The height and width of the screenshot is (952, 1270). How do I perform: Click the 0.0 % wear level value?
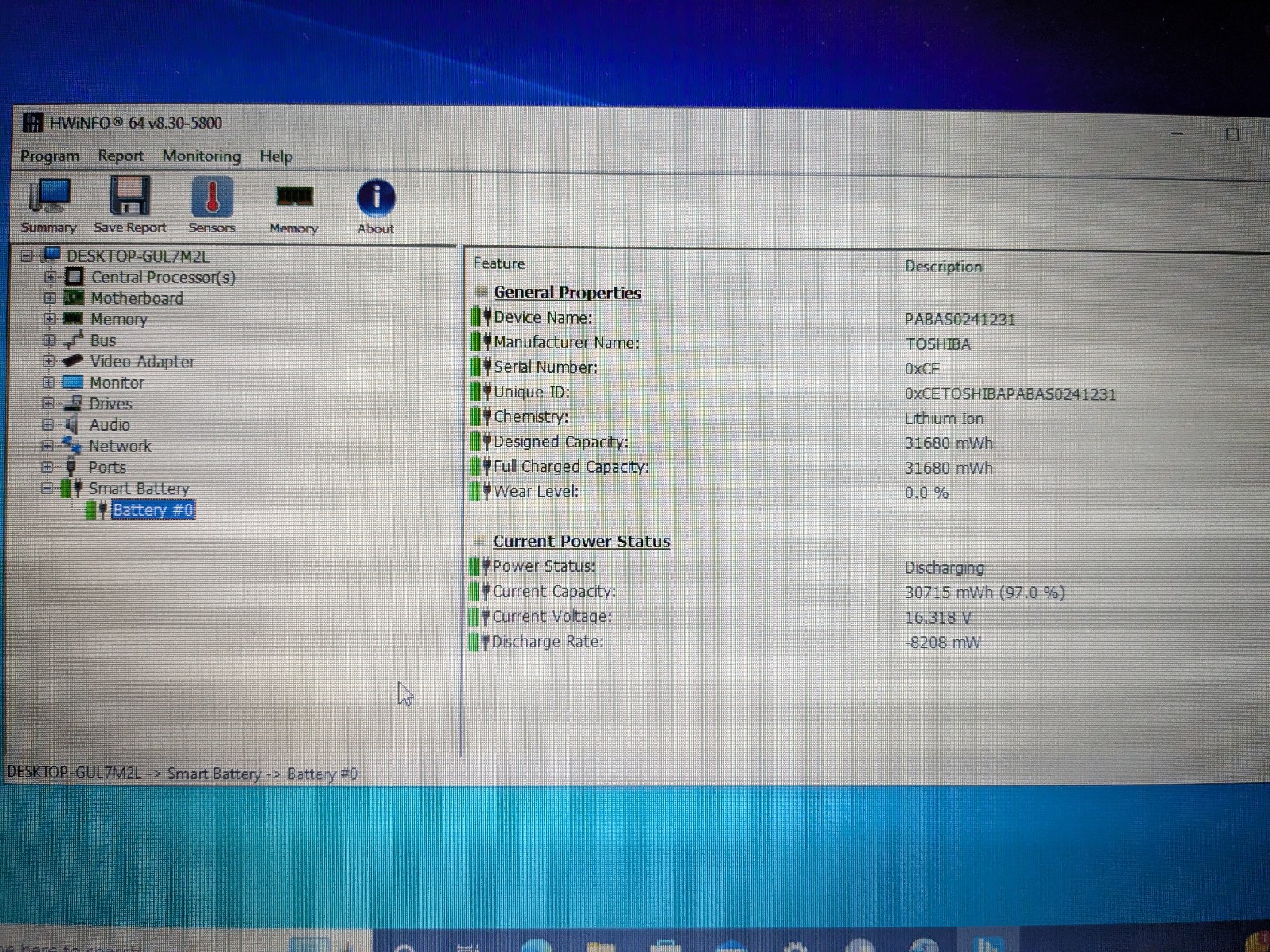tap(927, 493)
